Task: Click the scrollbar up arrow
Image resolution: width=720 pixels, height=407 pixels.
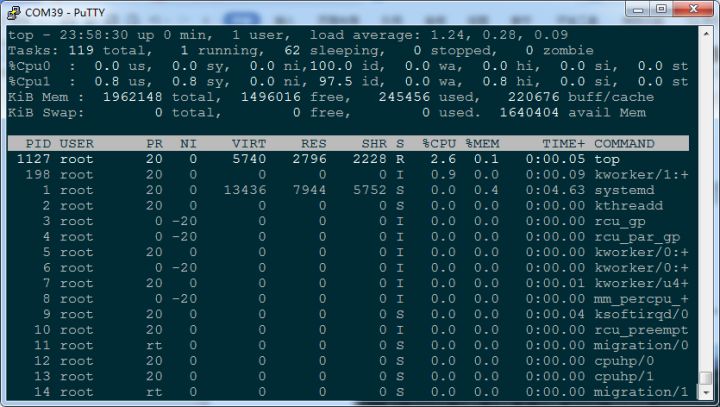Action: coord(706,34)
